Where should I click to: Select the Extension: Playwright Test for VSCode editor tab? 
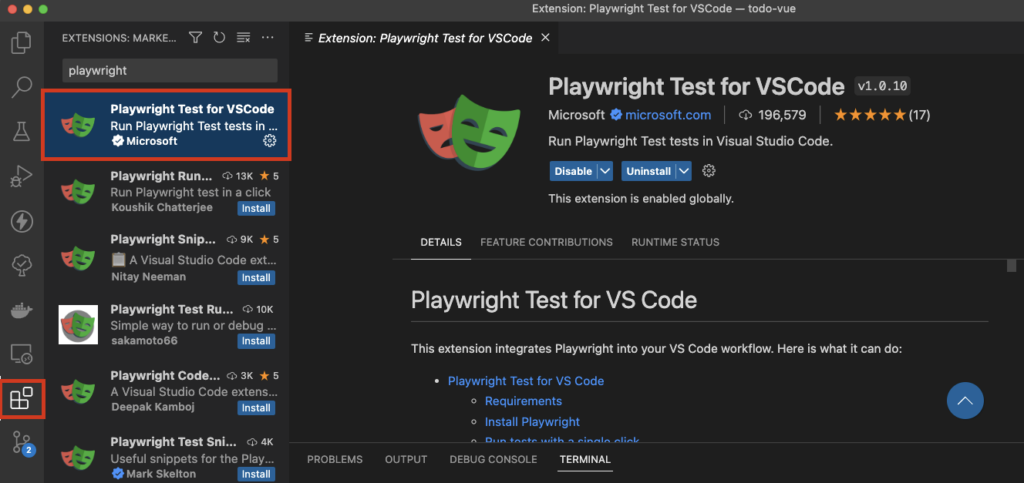coord(425,38)
